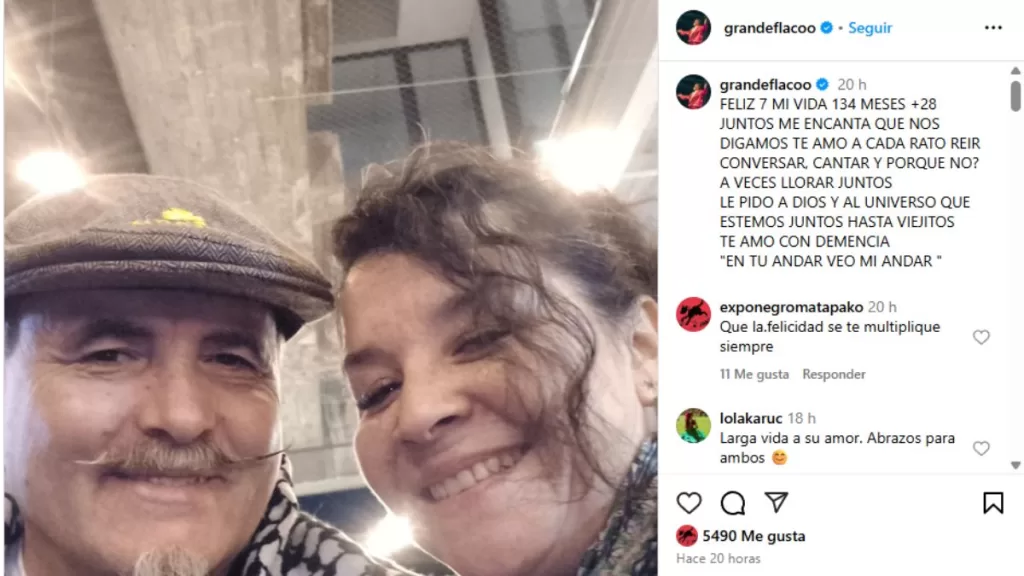Viewport: 1024px width, 576px height.
Task: Like the post with heart icon
Action: click(x=689, y=503)
